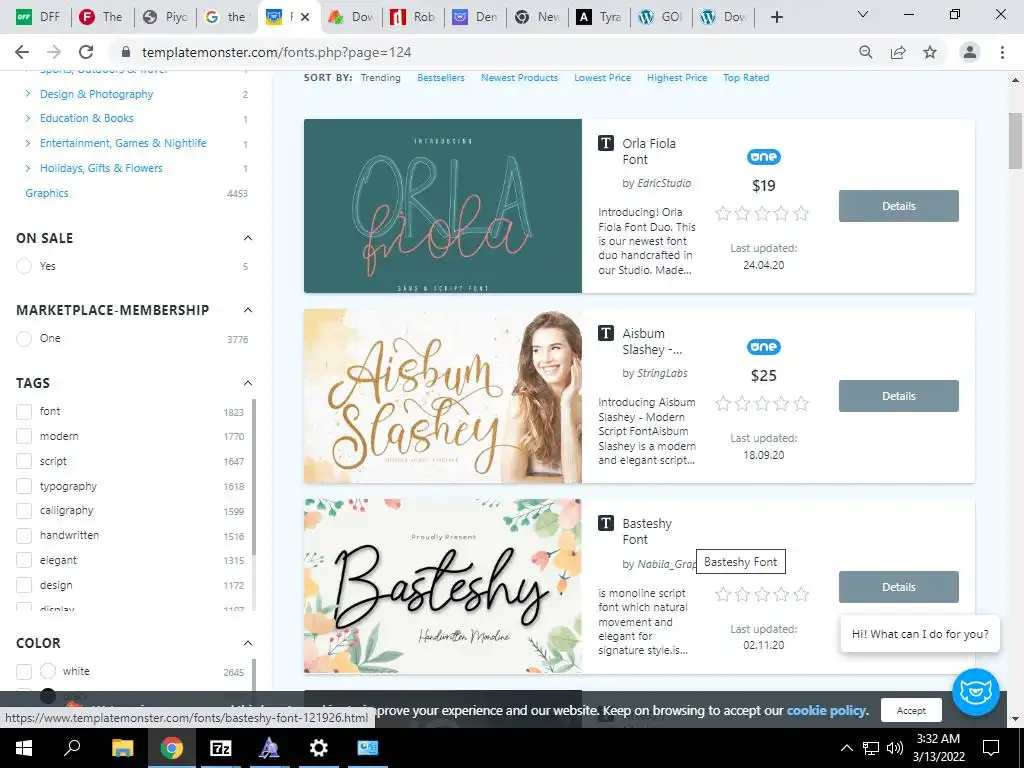Click the tab search chevron
The height and width of the screenshot is (768, 1024).
tap(863, 14)
